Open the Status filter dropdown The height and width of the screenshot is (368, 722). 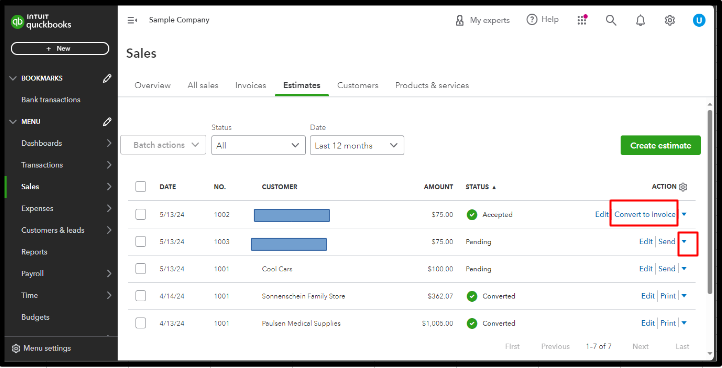point(258,145)
